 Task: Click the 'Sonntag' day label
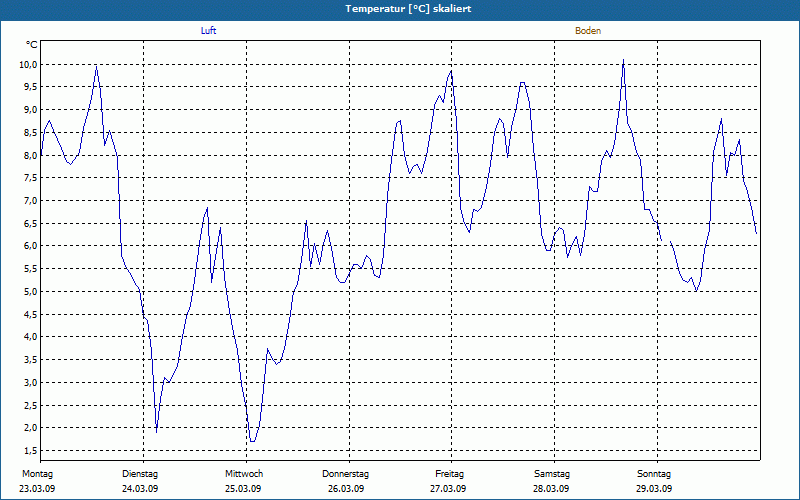pos(654,474)
